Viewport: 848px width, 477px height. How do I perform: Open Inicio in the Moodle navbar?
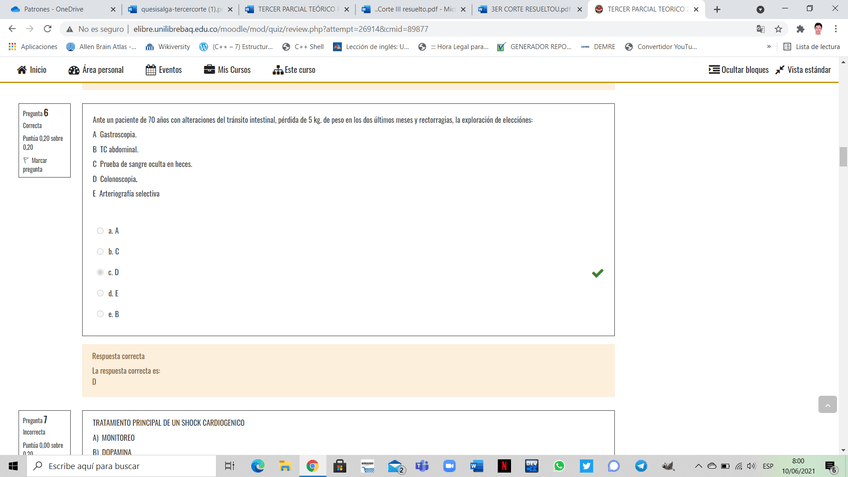pos(32,70)
